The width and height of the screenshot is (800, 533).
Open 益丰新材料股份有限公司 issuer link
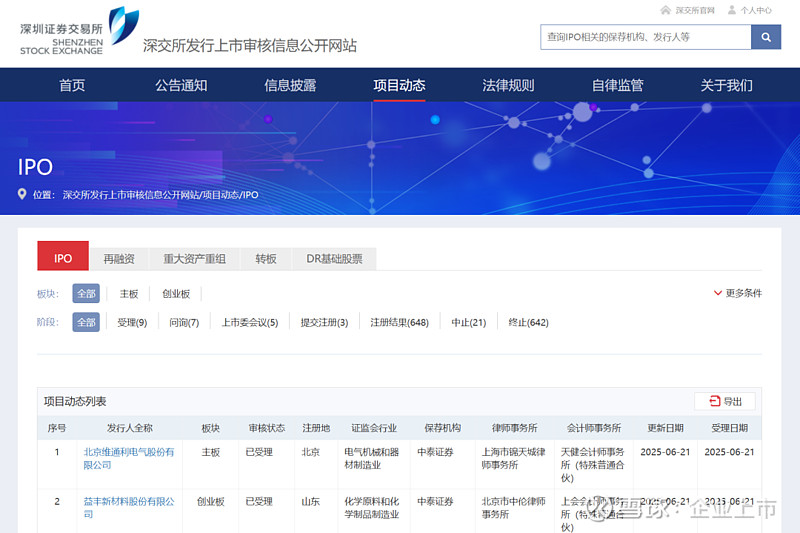[x=129, y=508]
